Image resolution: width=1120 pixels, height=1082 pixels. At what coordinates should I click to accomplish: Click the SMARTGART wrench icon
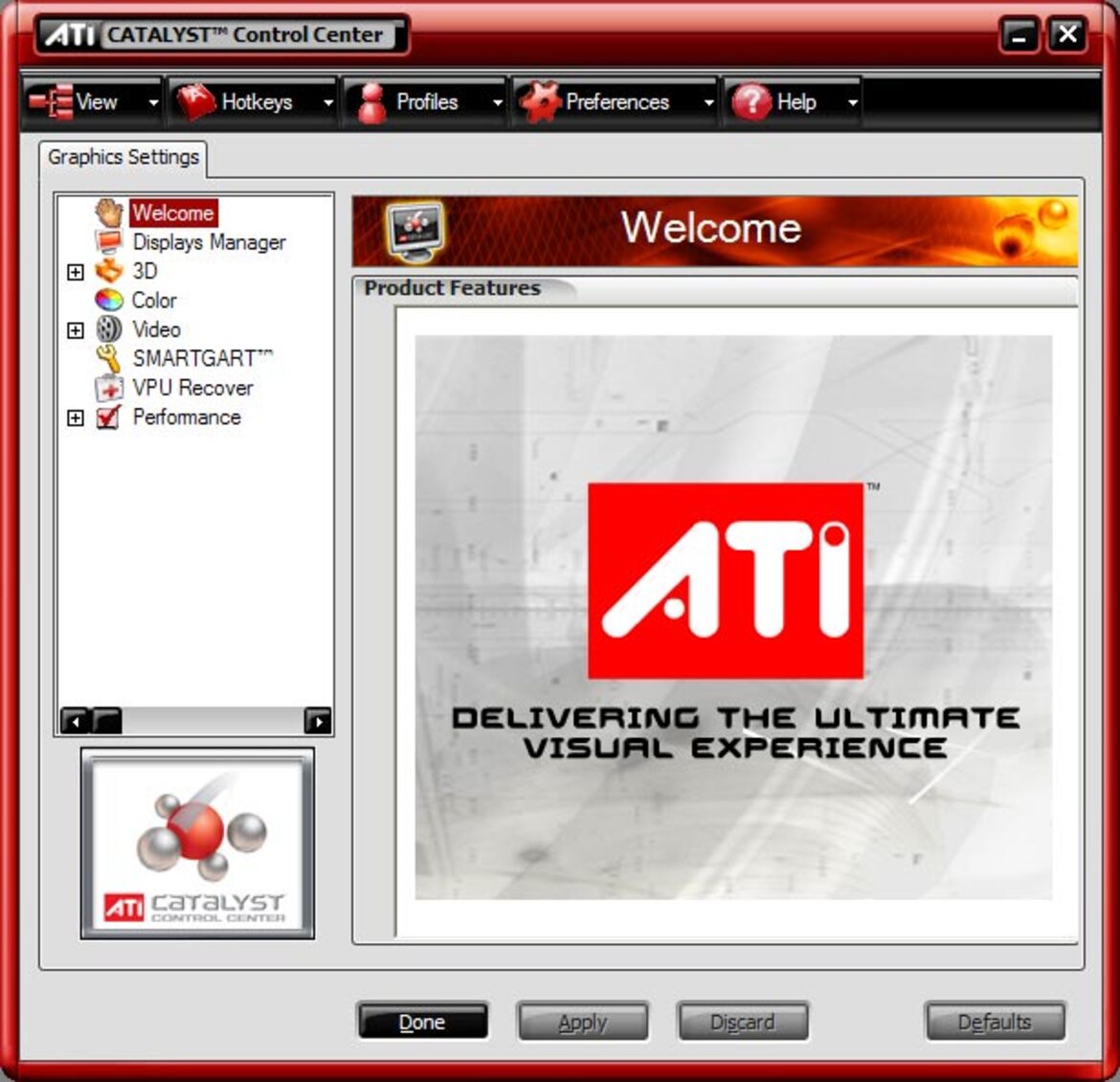coord(109,358)
